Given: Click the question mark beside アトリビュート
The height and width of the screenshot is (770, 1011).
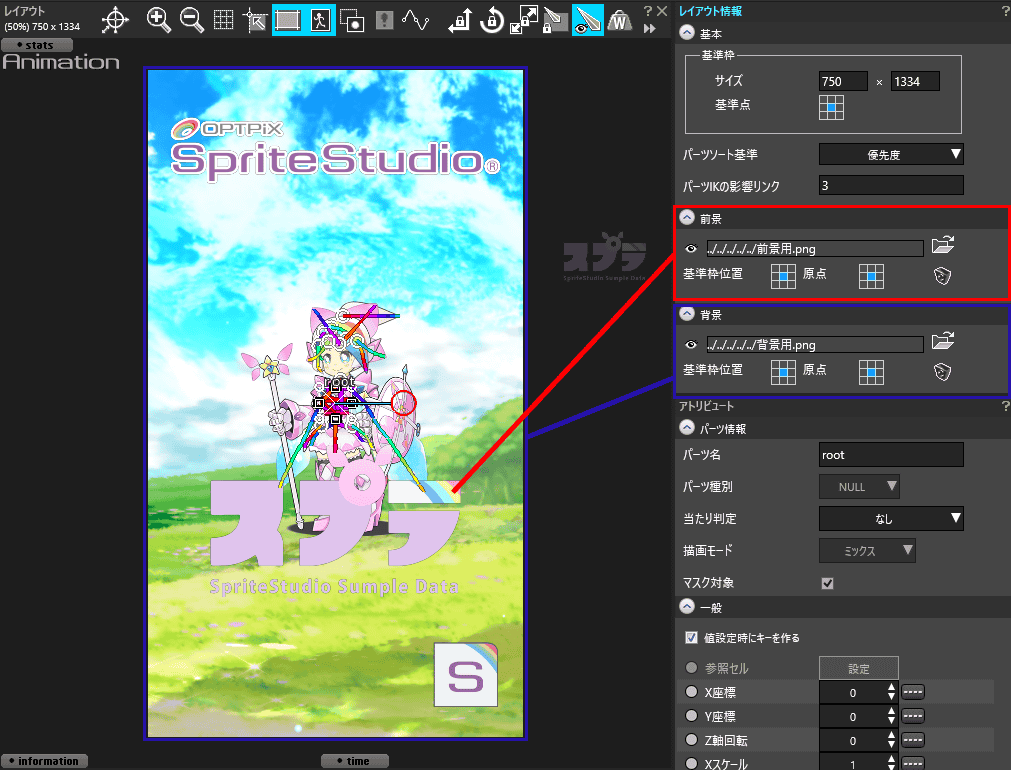Looking at the screenshot, I should coord(1005,406).
